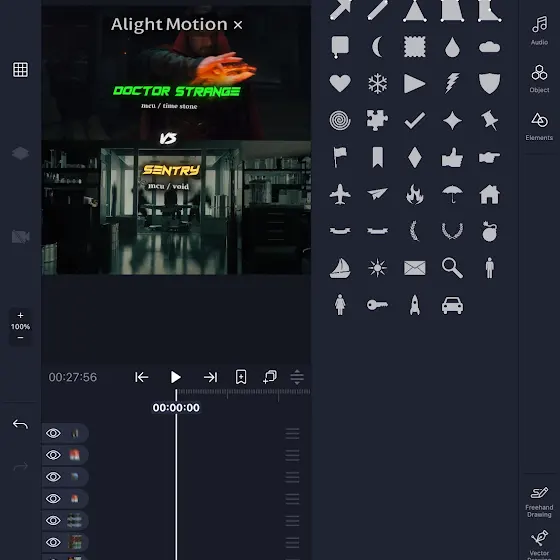Click the Sentry title in preview

(x=171, y=170)
